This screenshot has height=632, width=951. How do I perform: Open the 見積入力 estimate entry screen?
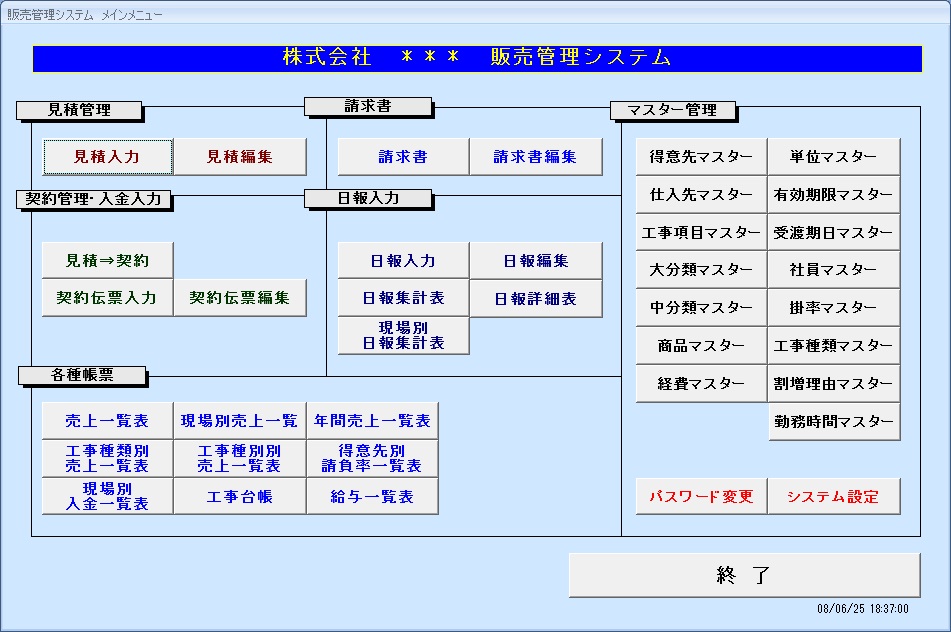108,157
